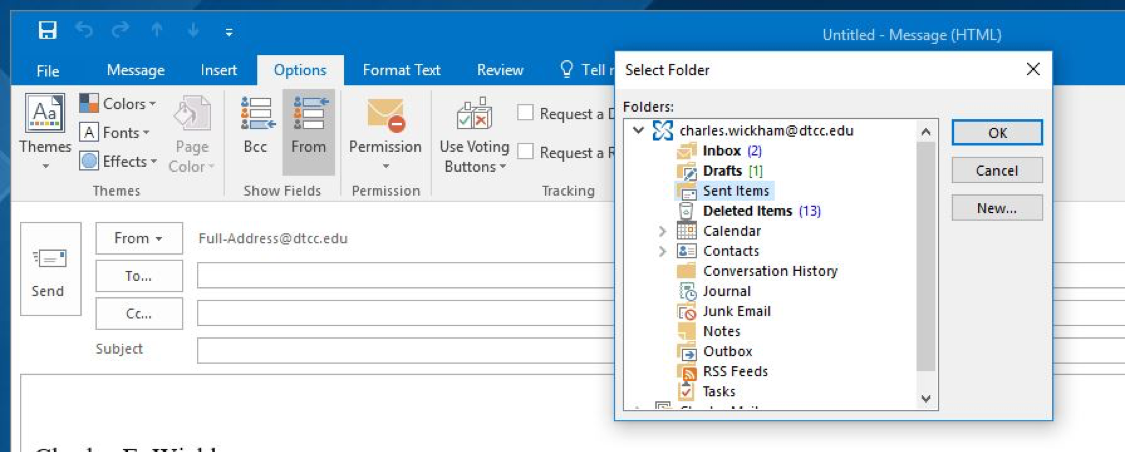Select the RSS Feeds folder icon
The image size is (1125, 452).
(687, 372)
